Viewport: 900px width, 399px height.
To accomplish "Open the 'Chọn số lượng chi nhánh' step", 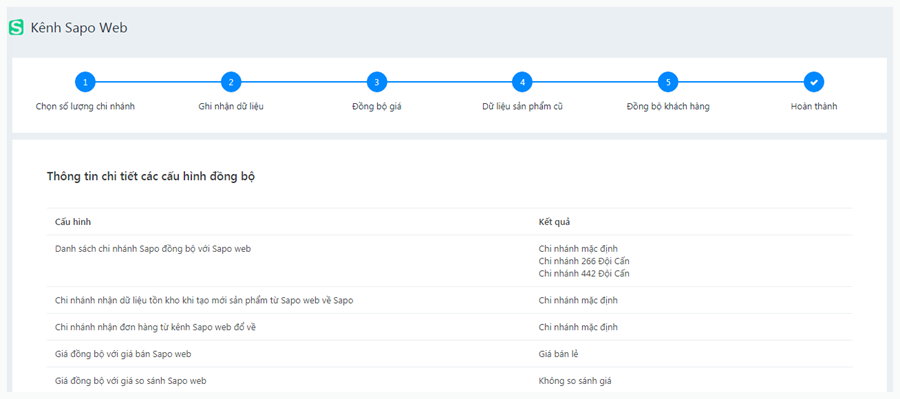I will coord(85,107).
